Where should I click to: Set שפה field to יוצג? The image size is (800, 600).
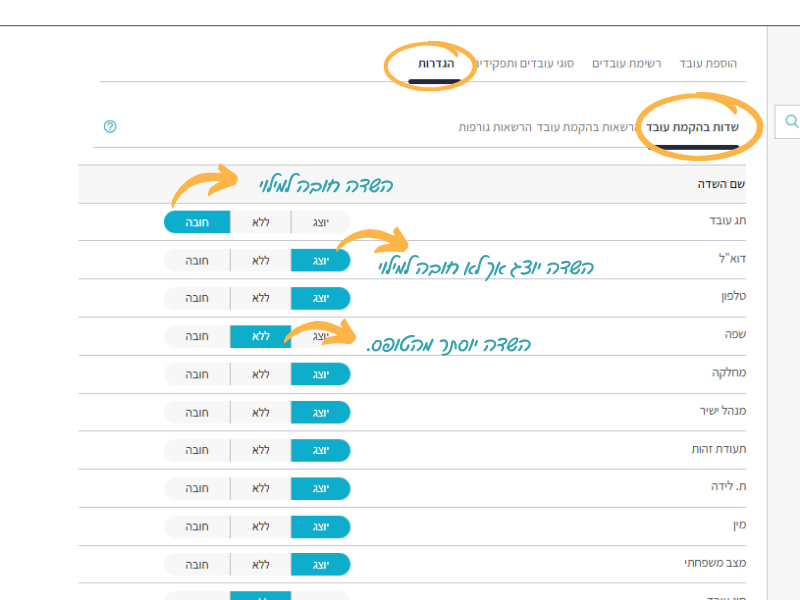coord(320,336)
